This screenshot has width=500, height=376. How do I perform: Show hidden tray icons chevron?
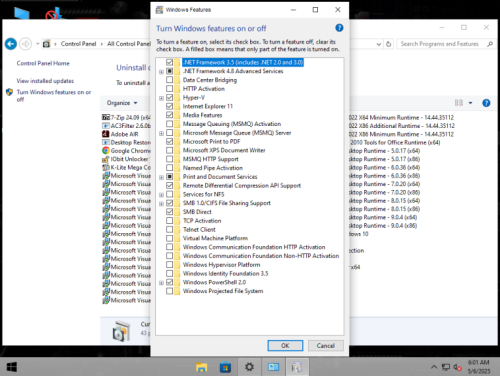[x=434, y=367]
